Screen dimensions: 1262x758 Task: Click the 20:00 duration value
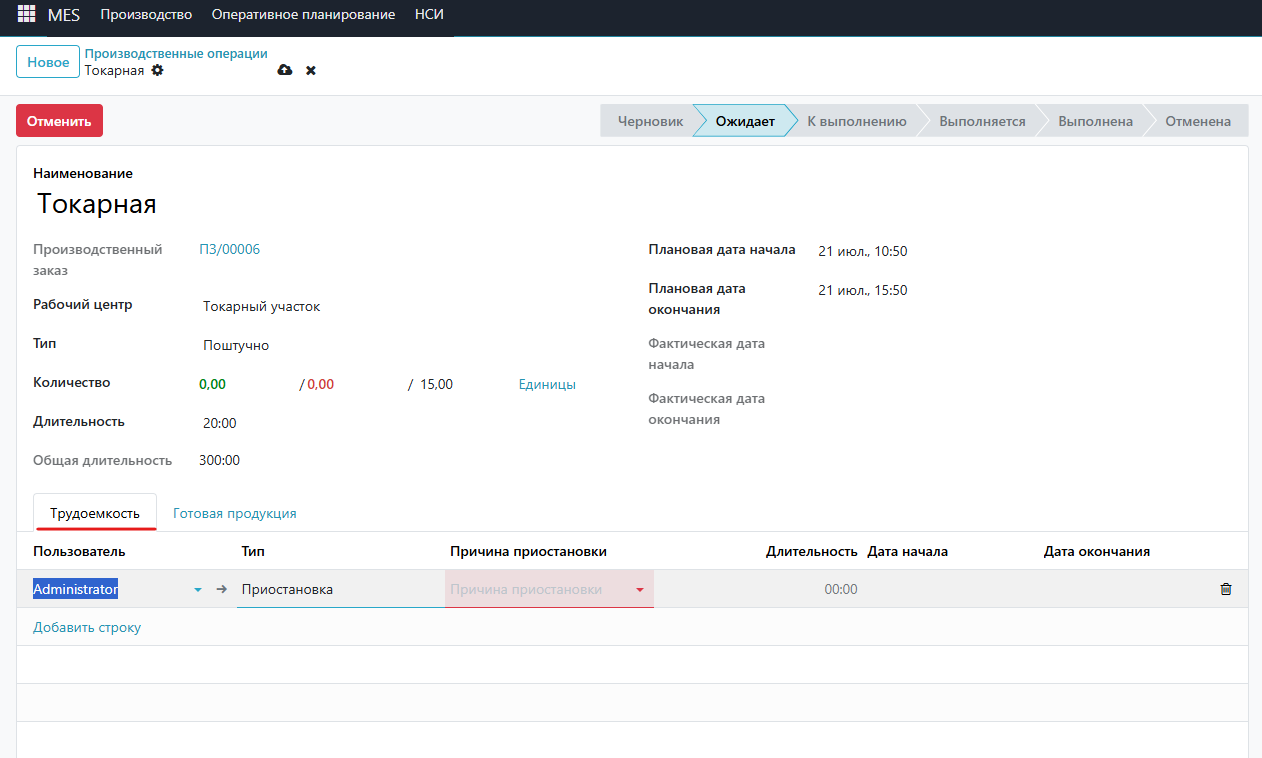[220, 423]
